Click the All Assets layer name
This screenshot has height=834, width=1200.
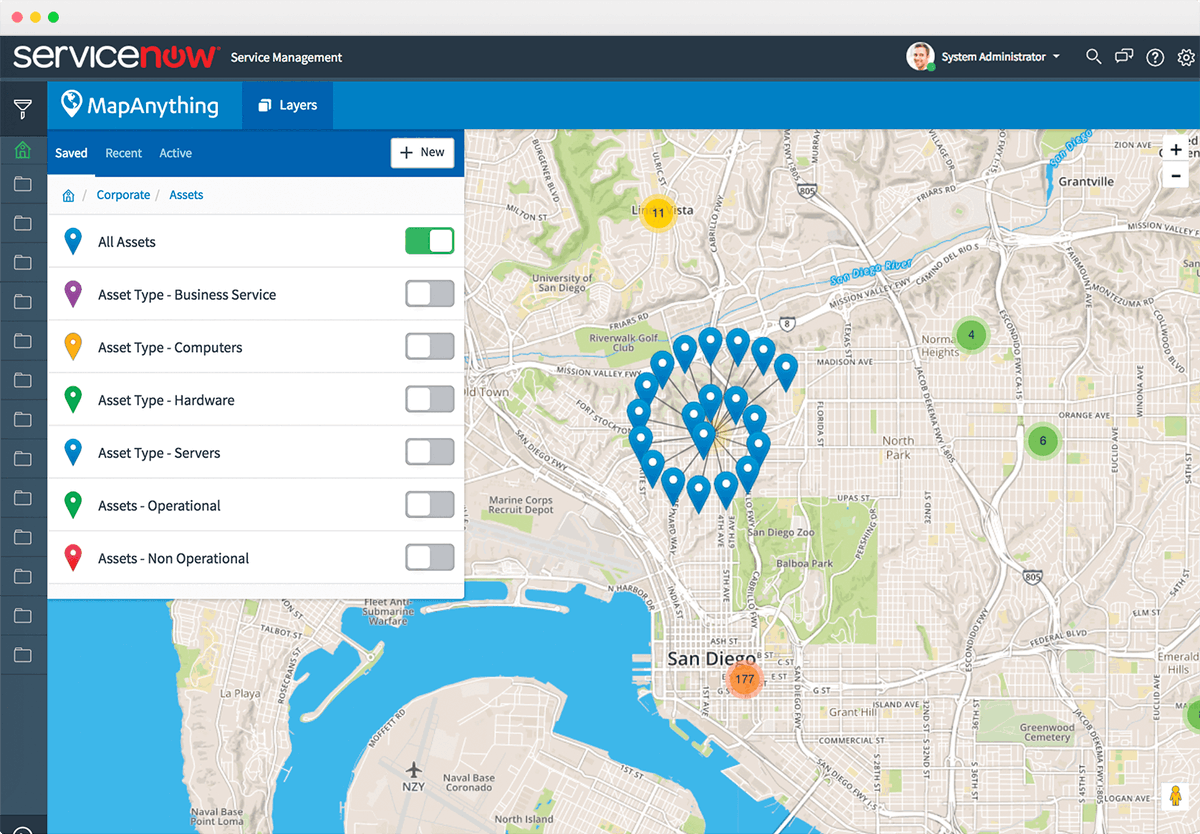pyautogui.click(x=127, y=242)
